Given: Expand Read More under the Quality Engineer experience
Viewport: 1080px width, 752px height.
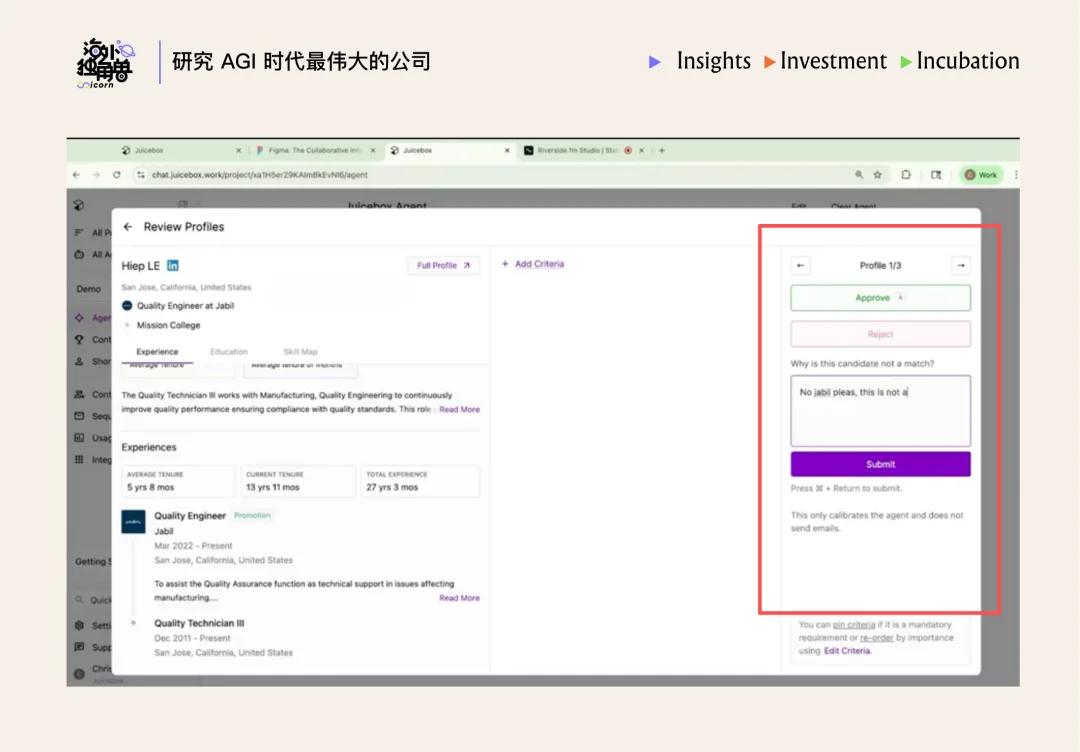Looking at the screenshot, I should click(x=459, y=597).
